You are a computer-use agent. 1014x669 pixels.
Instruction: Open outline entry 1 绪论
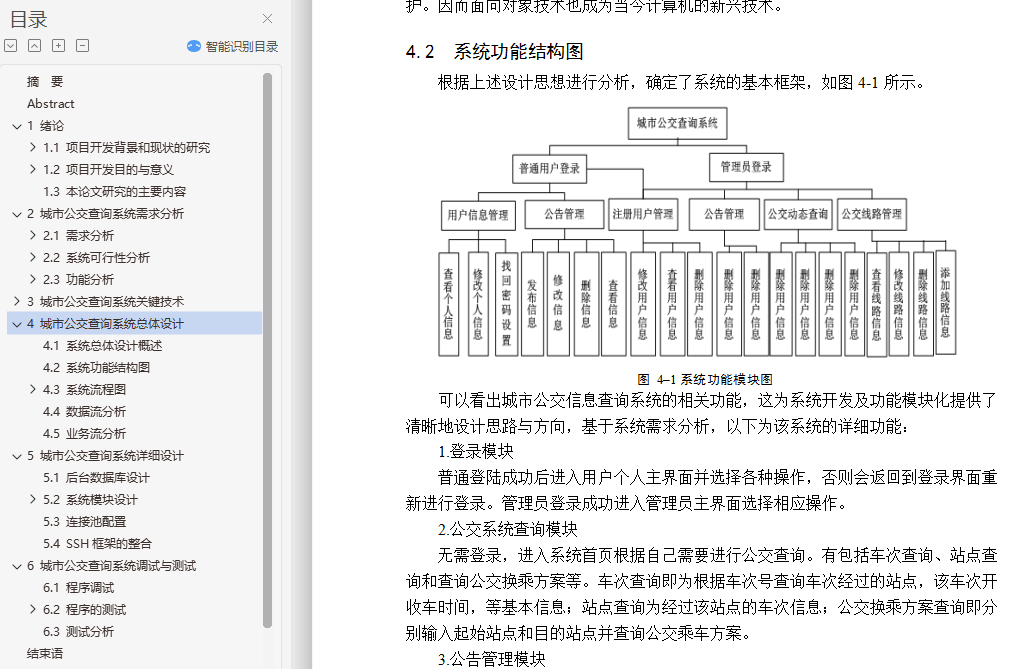click(45, 125)
